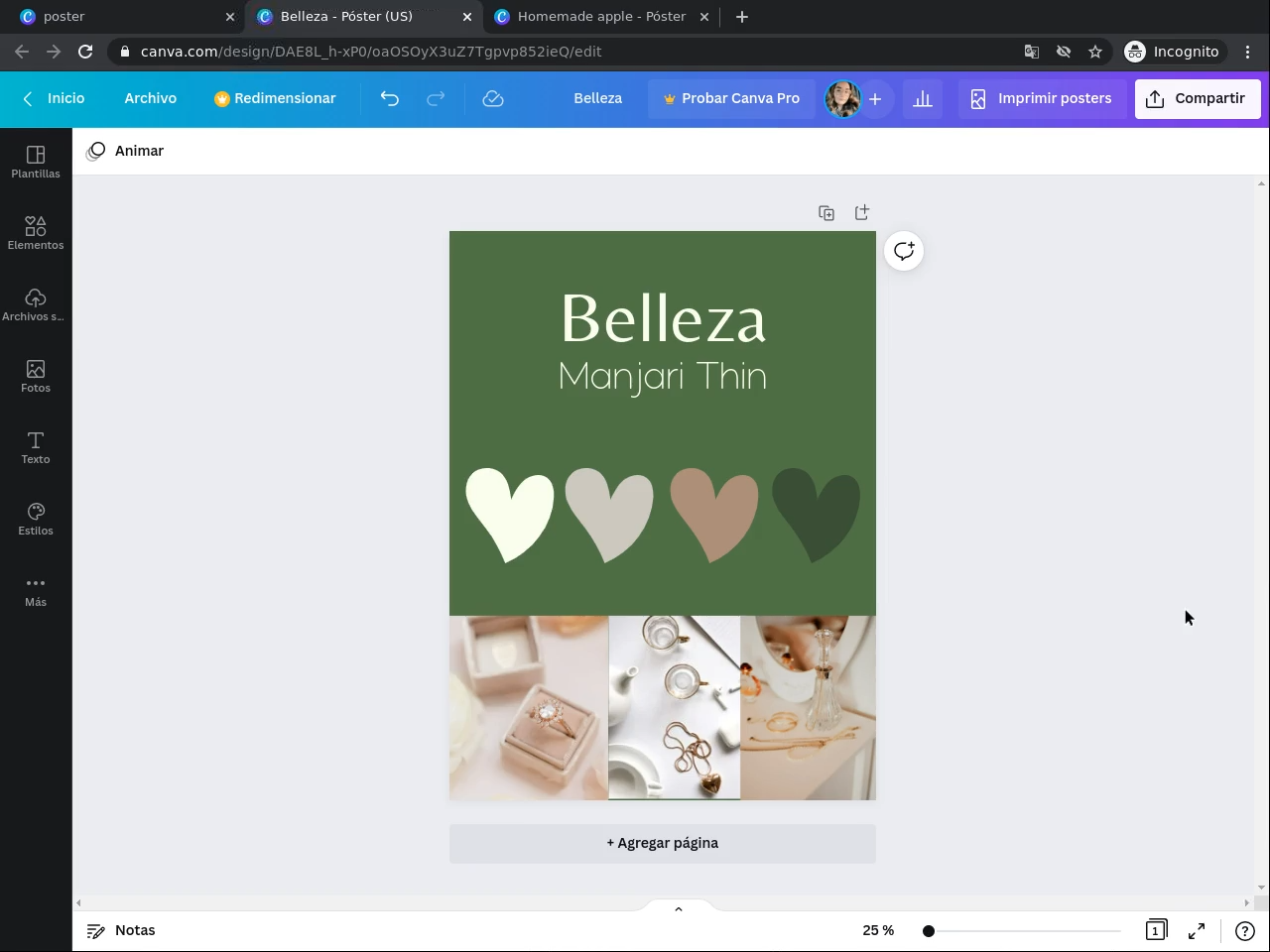Viewport: 1270px width, 952px height.
Task: Bookmark this page with the star
Action: (x=1095, y=52)
